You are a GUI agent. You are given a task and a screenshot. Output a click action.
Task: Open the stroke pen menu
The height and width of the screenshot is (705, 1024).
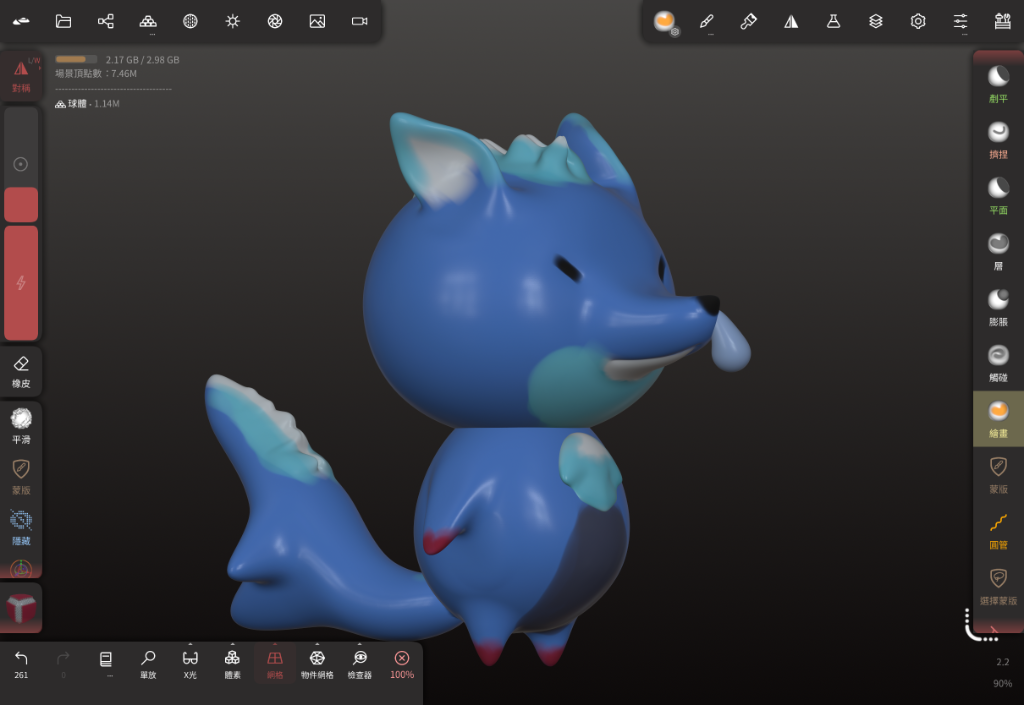(707, 22)
